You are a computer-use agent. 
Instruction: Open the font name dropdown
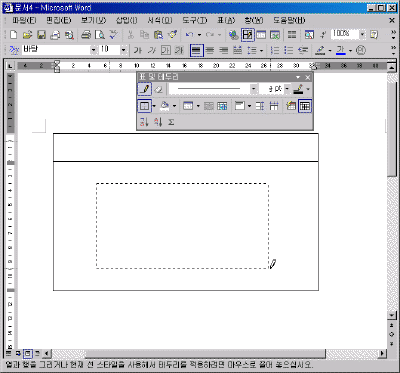93,50
